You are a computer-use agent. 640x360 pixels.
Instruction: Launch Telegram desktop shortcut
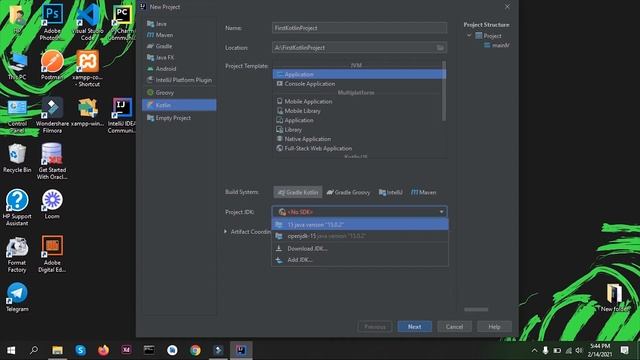point(17,297)
